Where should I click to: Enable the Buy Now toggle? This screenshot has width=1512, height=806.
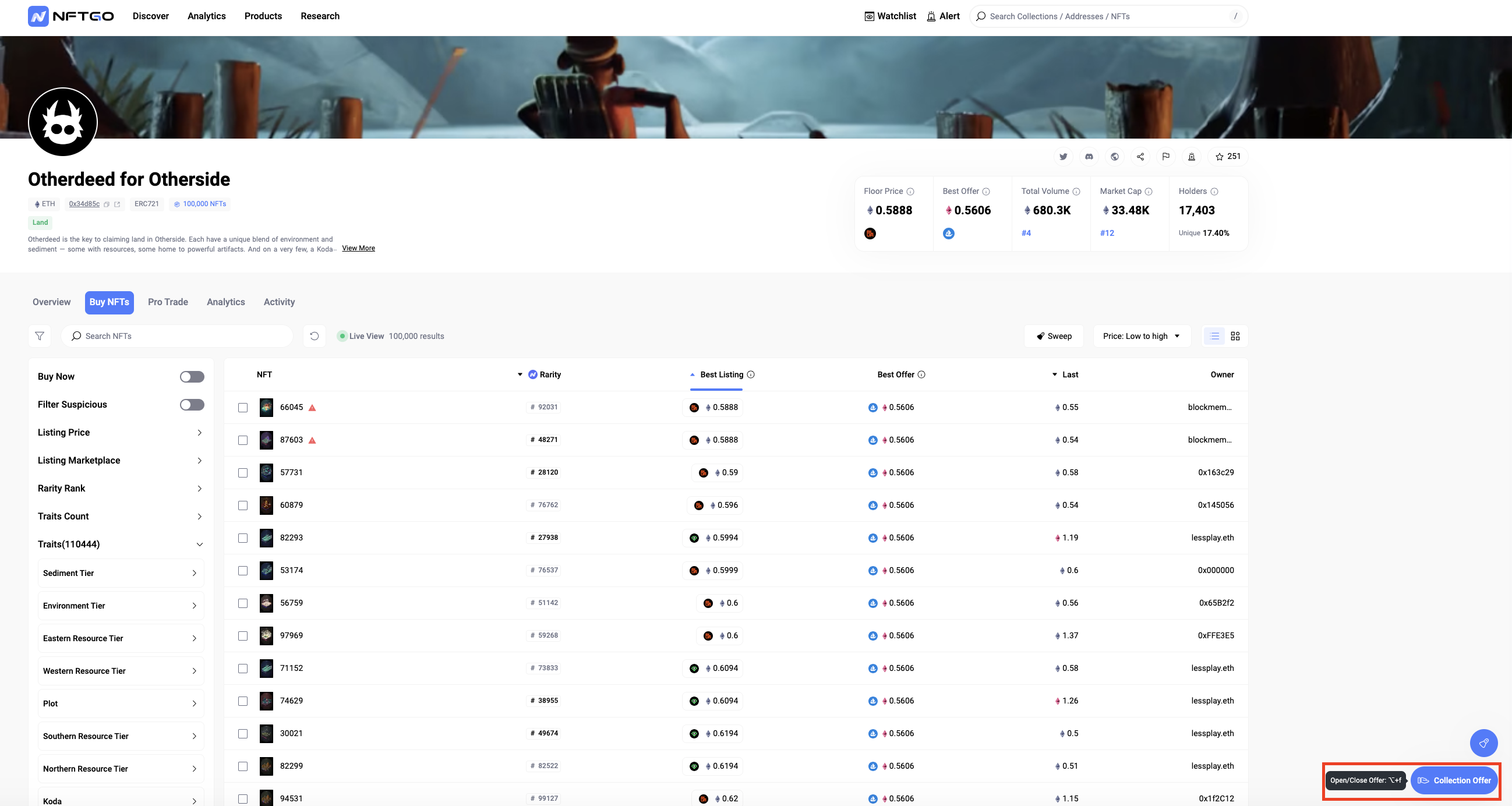(192, 376)
